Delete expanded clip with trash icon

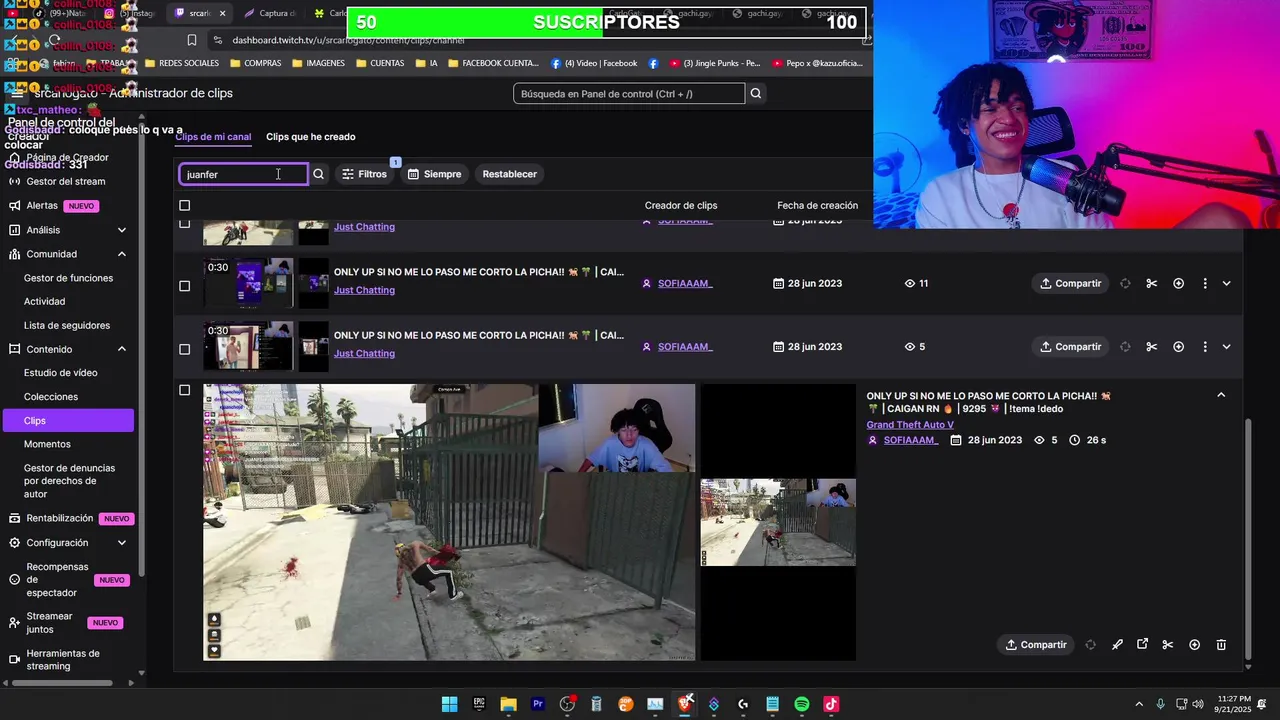(1221, 645)
